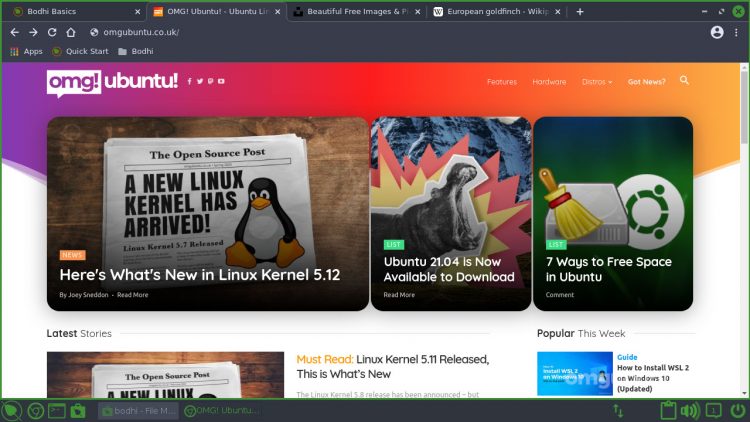Open How to Install WSL 2 link
Image resolution: width=750 pixels, height=422 pixels.
click(x=653, y=378)
